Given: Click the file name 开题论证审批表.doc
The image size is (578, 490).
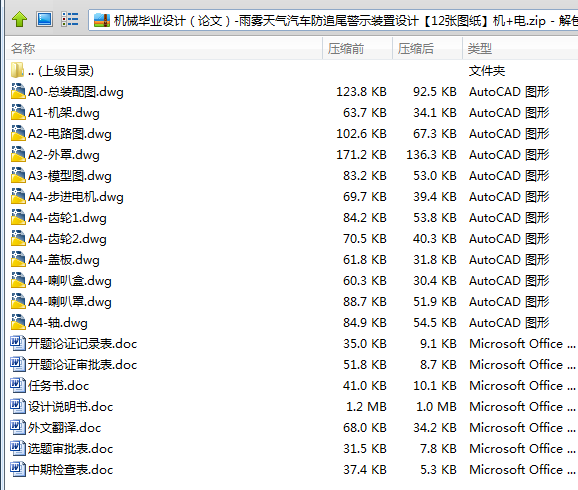Looking at the screenshot, I should click(x=83, y=365).
